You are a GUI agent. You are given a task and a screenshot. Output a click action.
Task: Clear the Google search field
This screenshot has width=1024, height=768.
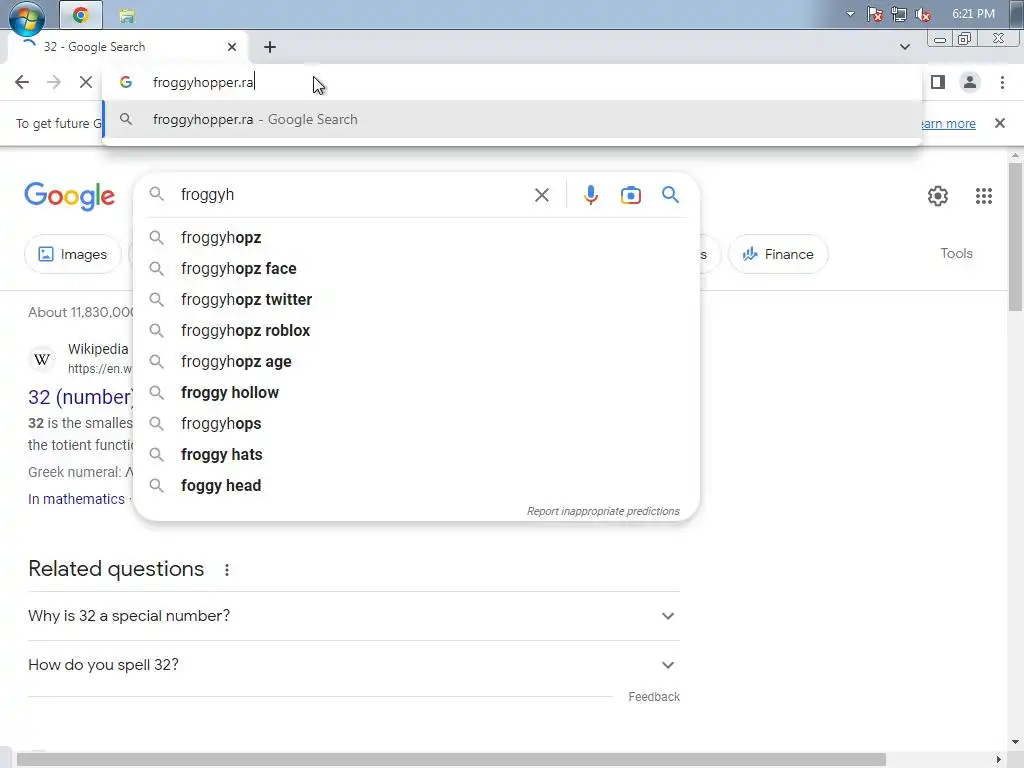[541, 195]
